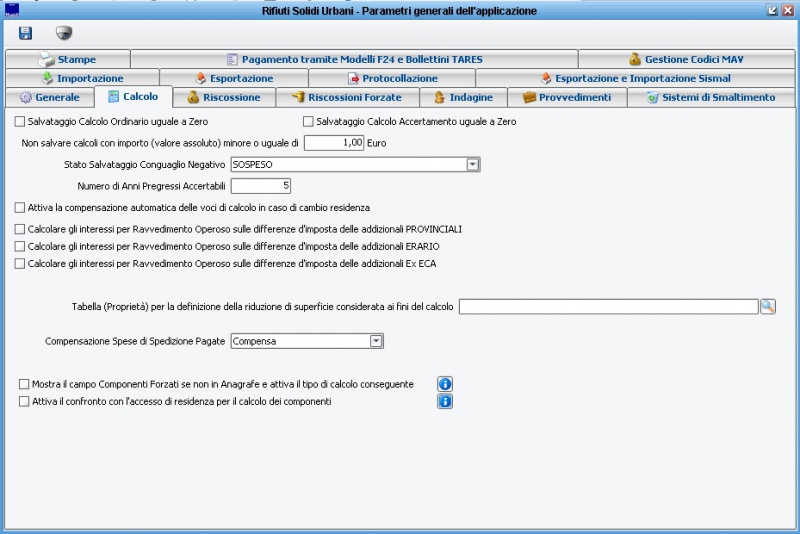This screenshot has height=534, width=800.
Task: Expand the Stato Salvataggio Conguaglio Negativo dropdown
Action: click(x=473, y=165)
